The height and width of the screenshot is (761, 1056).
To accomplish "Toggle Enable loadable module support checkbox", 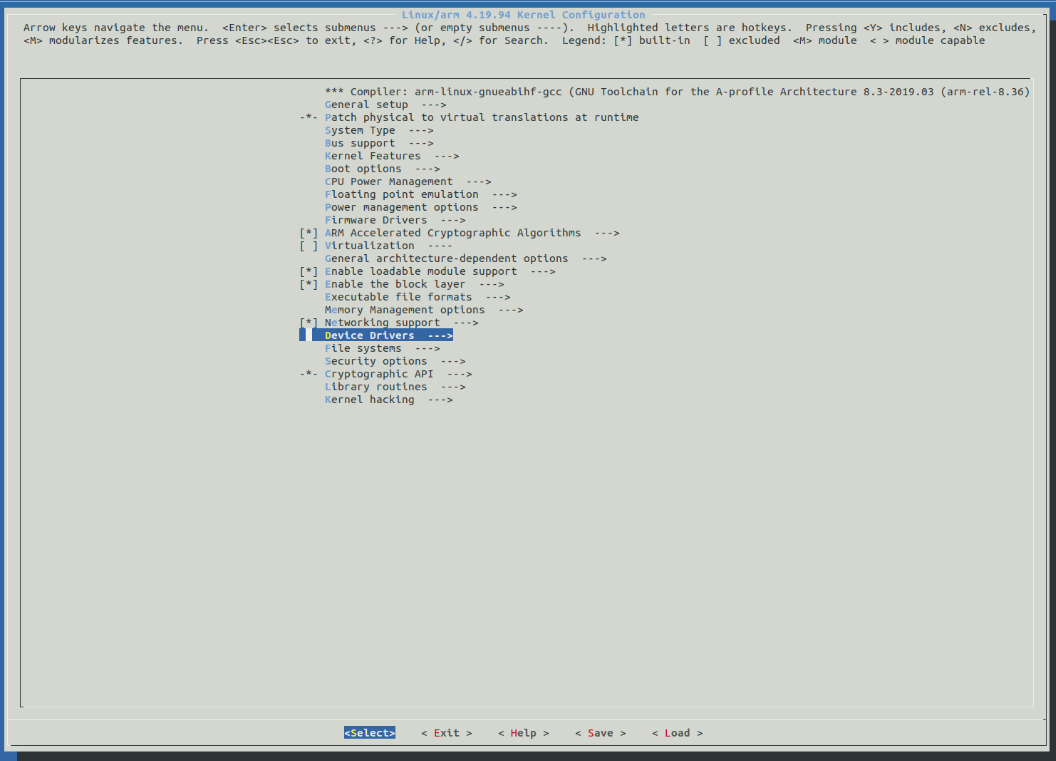I will (x=309, y=272).
